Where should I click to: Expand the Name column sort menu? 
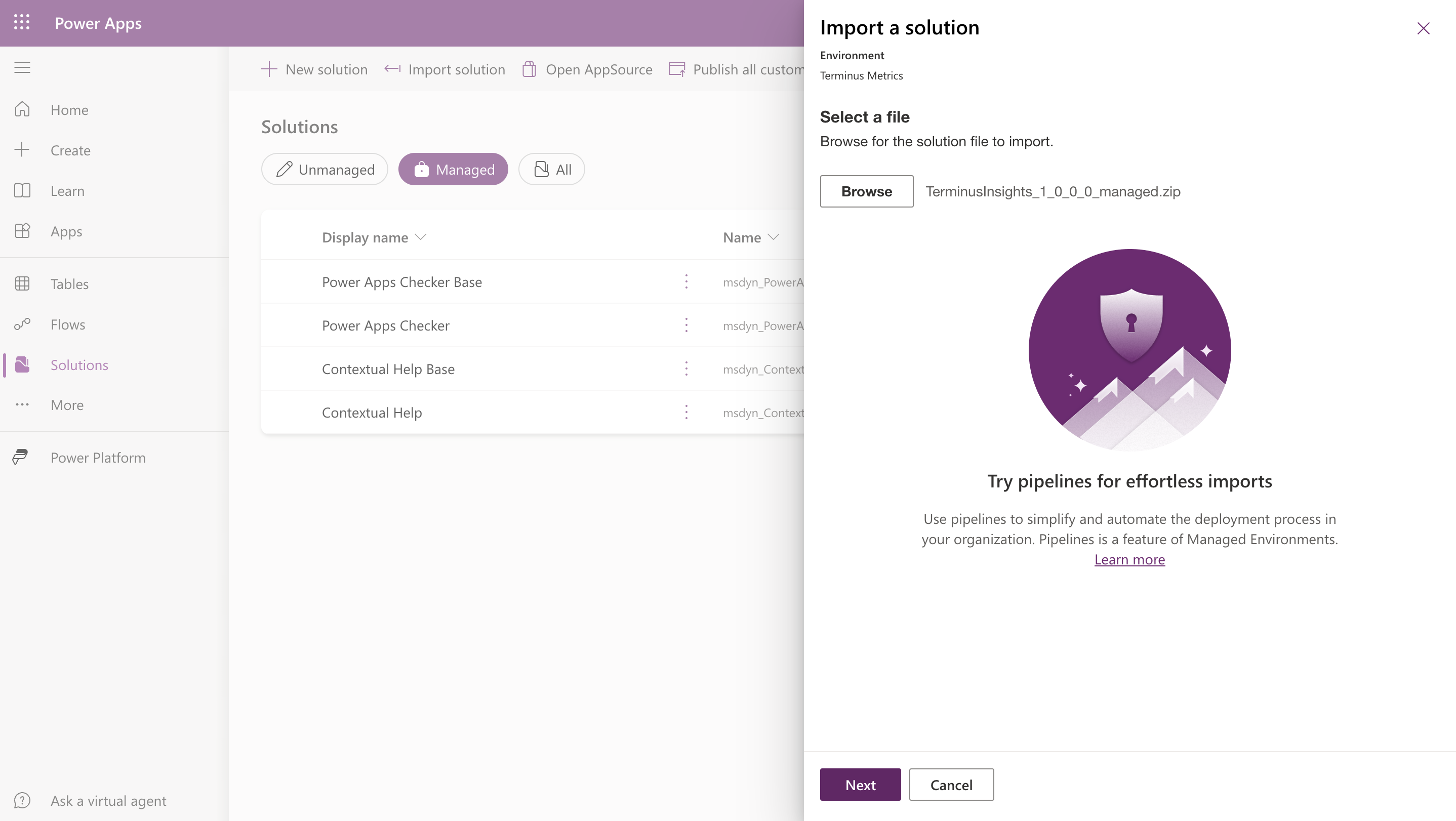point(774,237)
